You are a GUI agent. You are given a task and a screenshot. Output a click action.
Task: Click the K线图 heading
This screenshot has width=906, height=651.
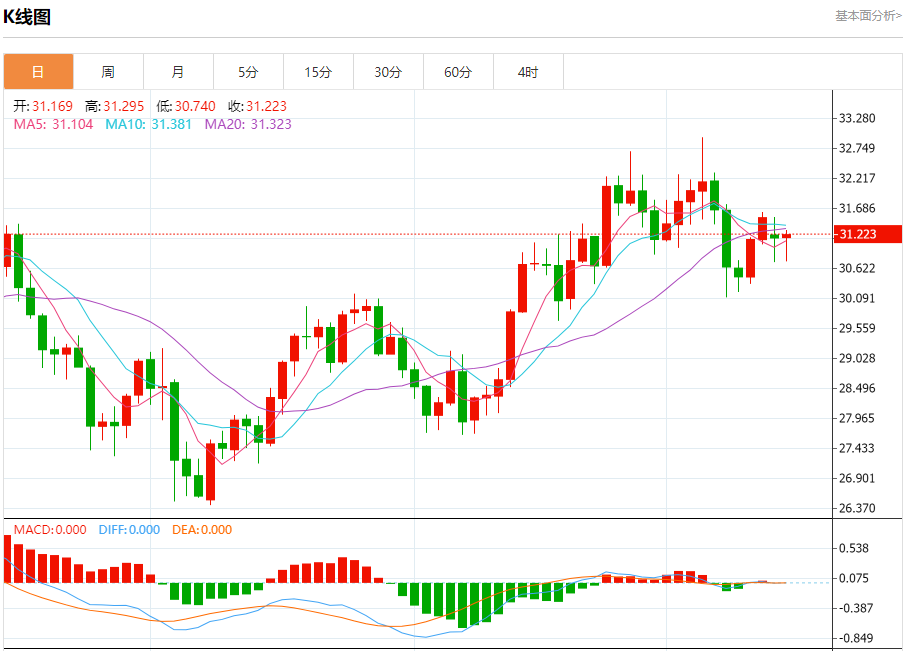[x=27, y=17]
